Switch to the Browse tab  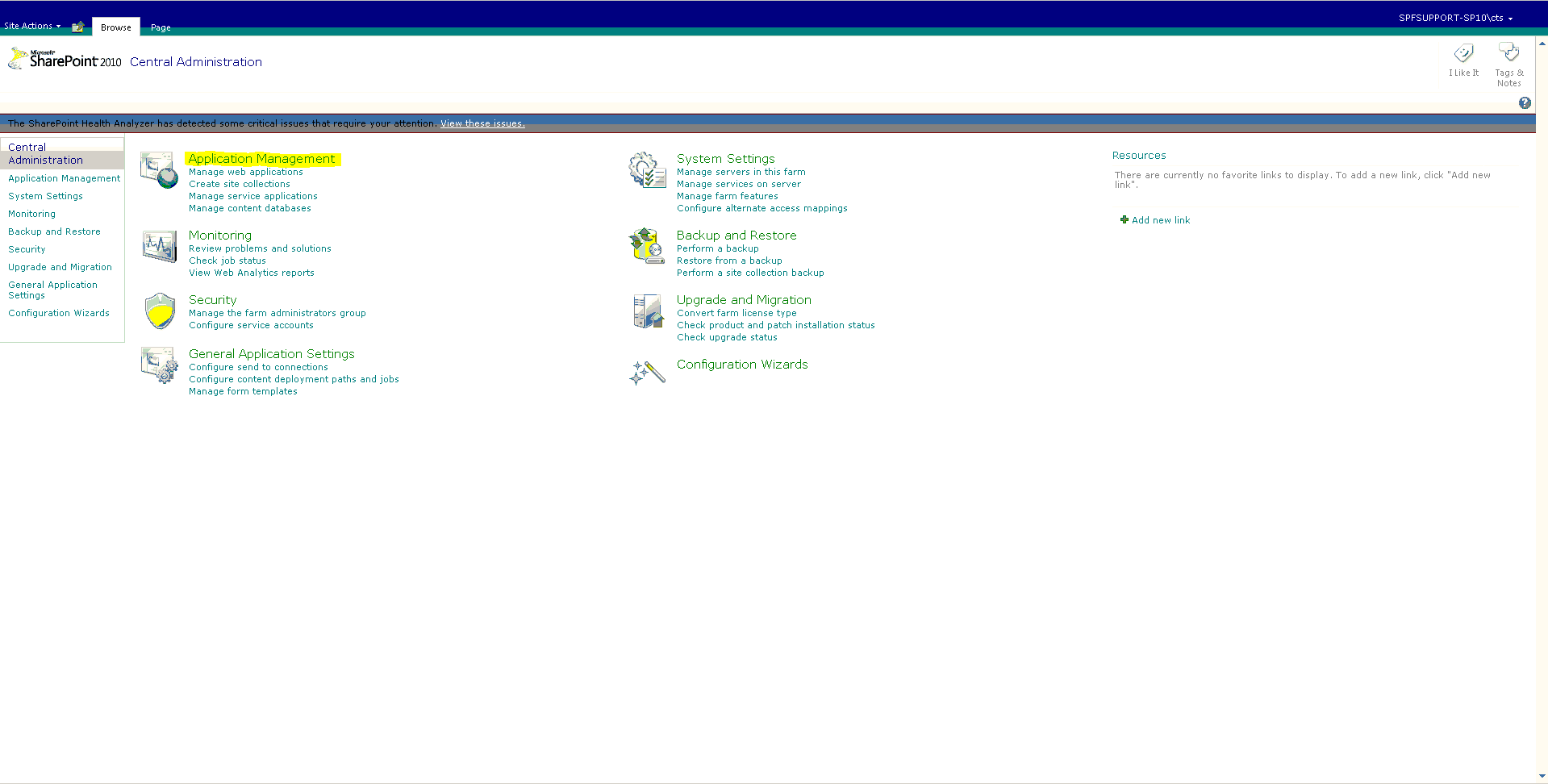[x=116, y=27]
